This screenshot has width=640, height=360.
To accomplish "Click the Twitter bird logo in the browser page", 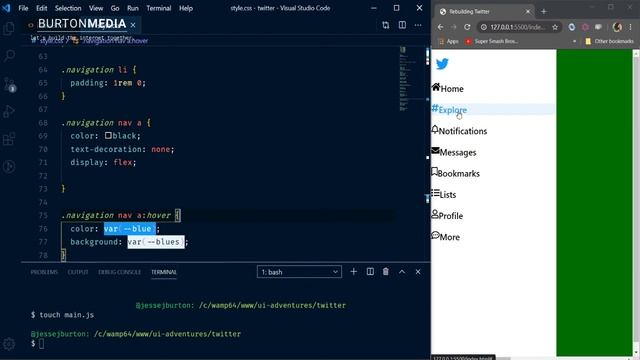I will (x=442, y=64).
